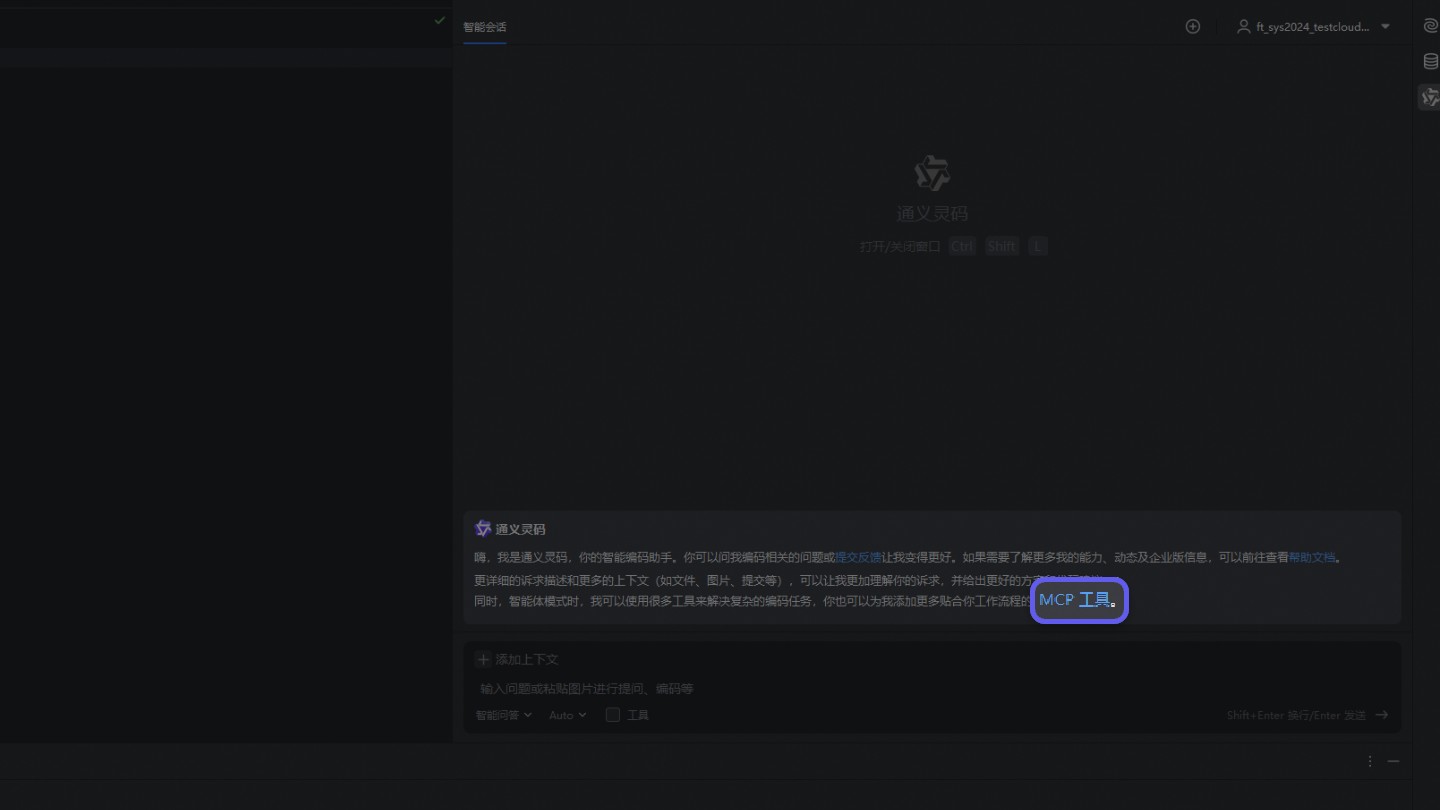The width and height of the screenshot is (1440, 810).
Task: Open the database icon in the right sidebar
Action: pos(1429,61)
